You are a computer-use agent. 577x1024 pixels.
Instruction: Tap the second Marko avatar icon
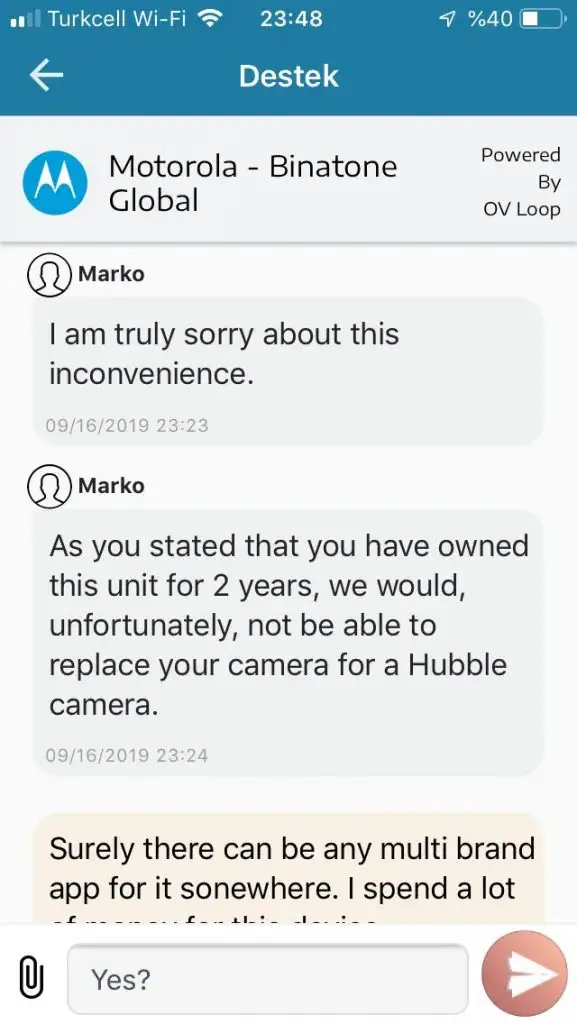(49, 487)
